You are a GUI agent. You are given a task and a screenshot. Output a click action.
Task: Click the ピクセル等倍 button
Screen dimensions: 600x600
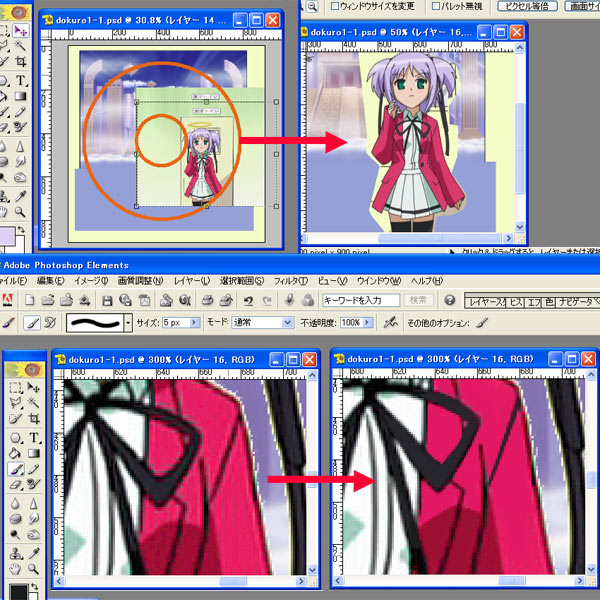click(x=527, y=6)
